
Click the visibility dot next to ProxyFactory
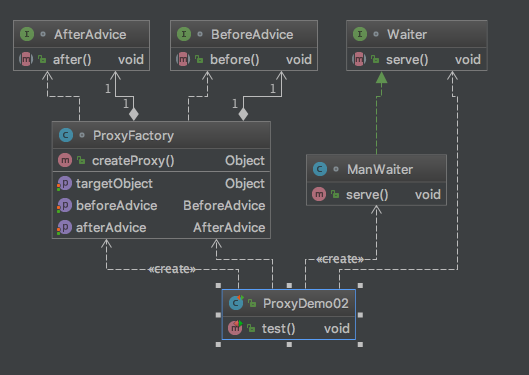(x=82, y=135)
